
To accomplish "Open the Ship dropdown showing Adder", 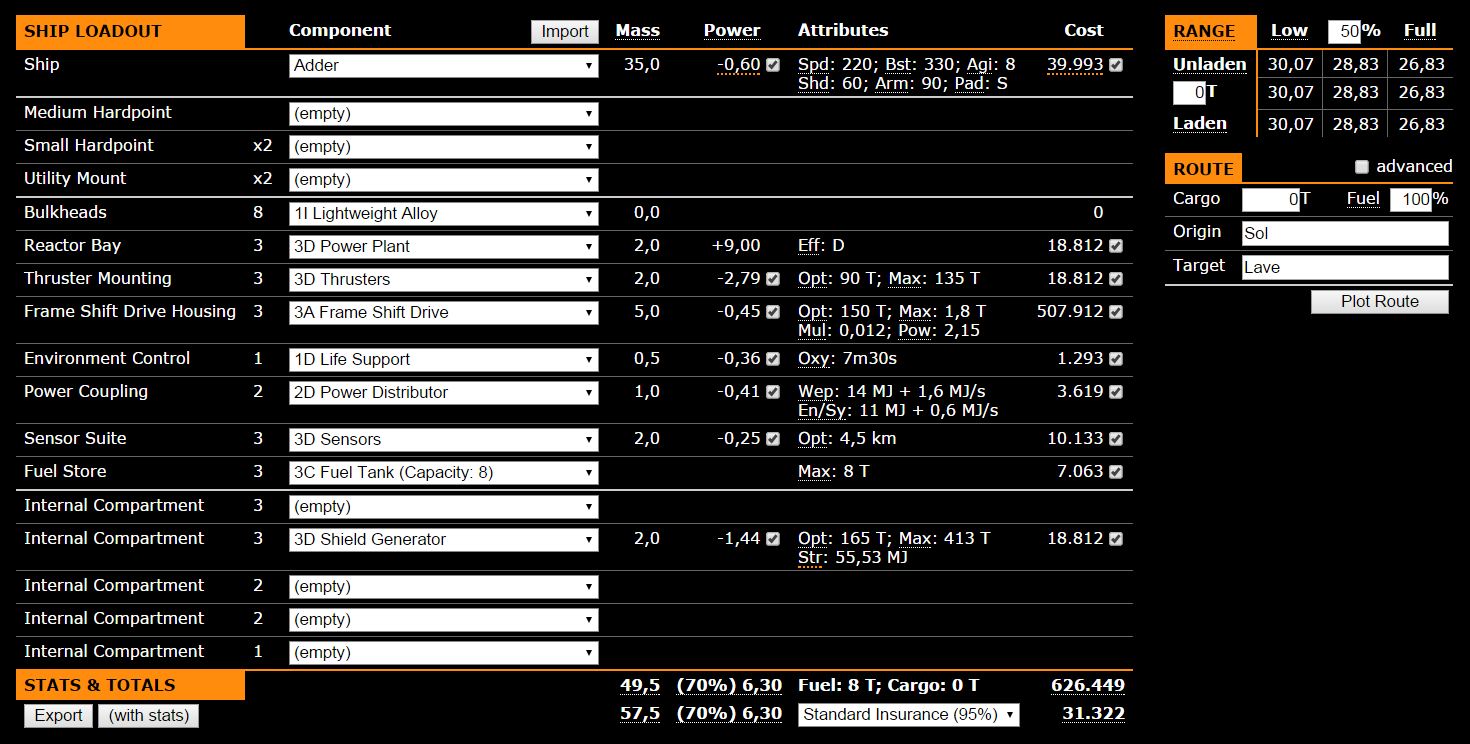I will [x=444, y=66].
